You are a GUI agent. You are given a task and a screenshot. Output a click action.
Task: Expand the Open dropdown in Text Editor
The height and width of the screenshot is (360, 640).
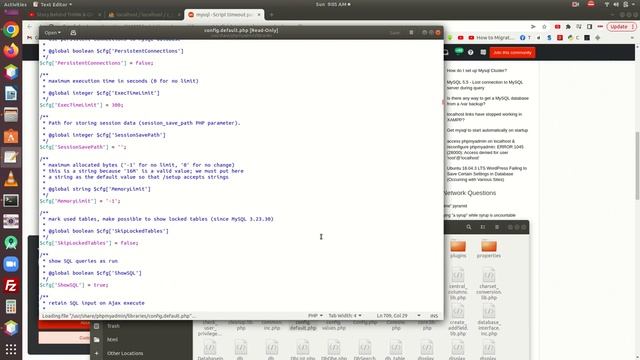(53, 32)
